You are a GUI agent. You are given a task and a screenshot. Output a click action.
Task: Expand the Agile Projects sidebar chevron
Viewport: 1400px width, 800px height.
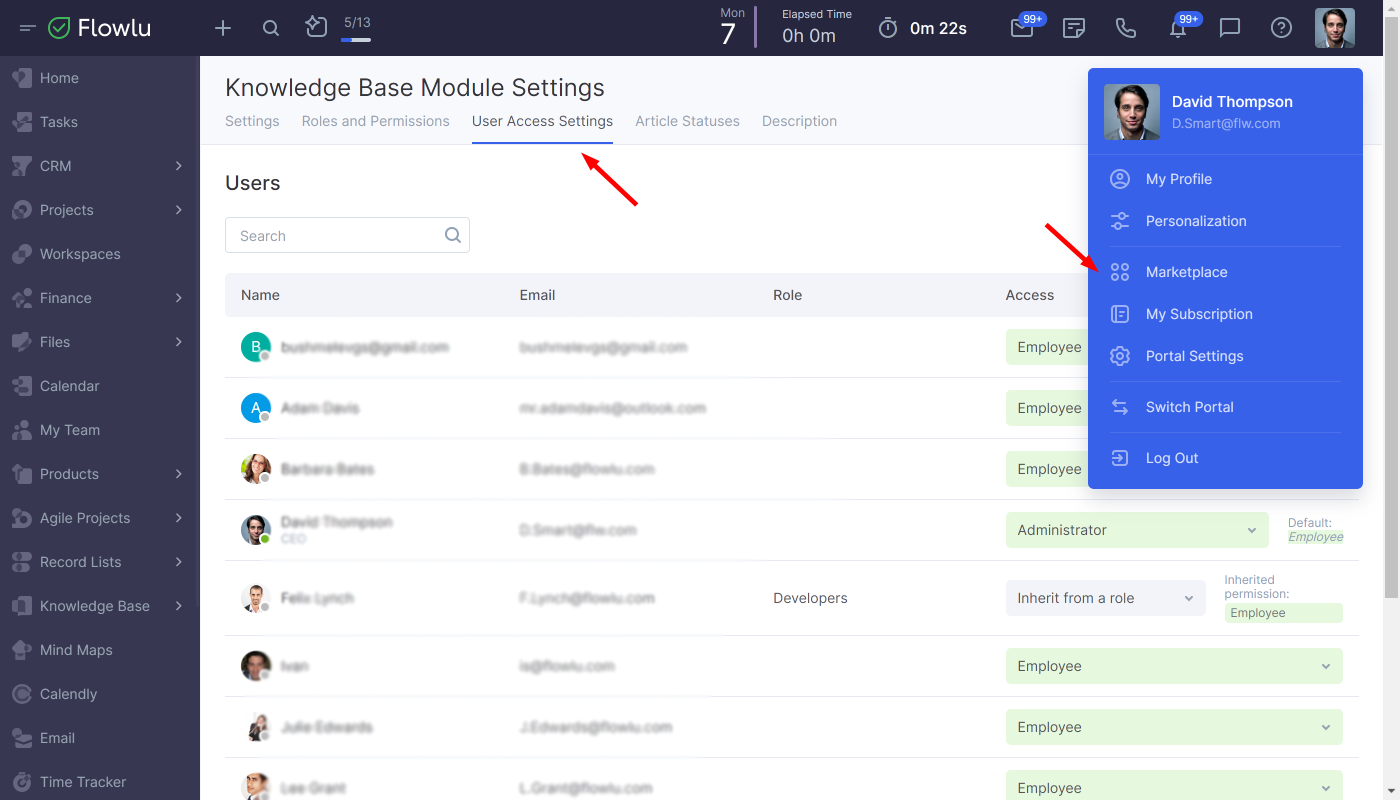[179, 518]
